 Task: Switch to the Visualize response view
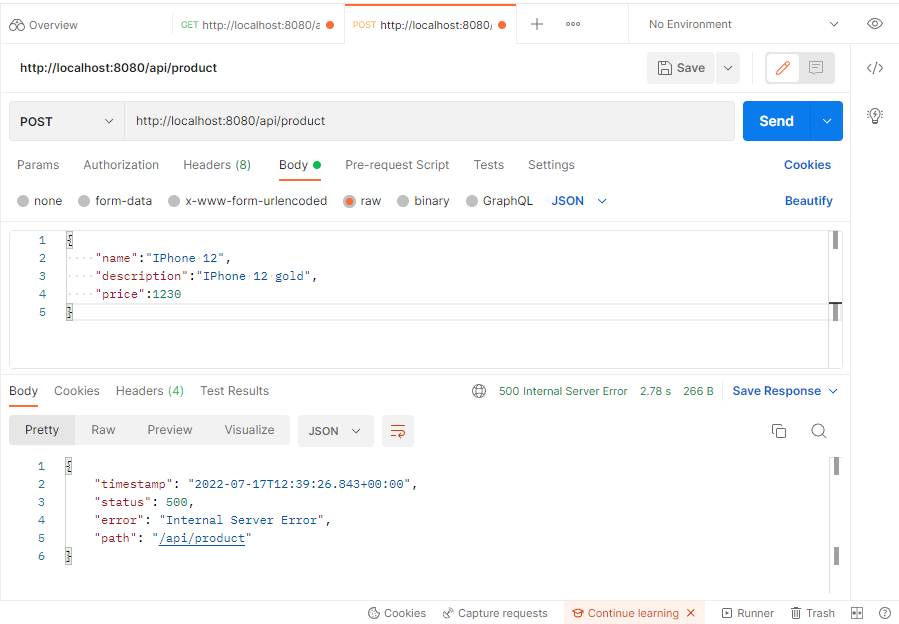click(x=249, y=430)
